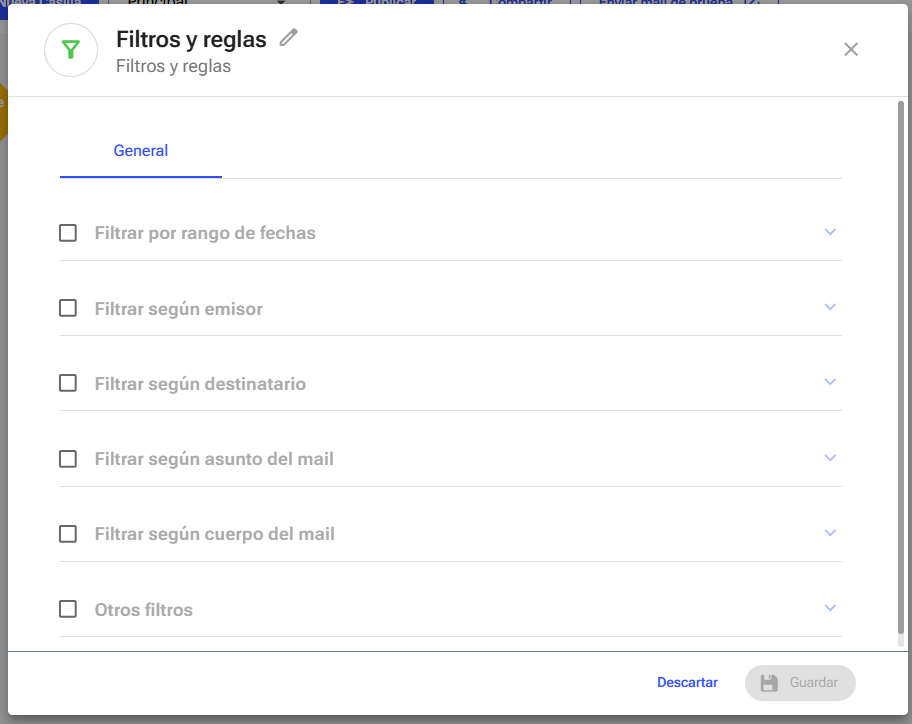Click the green funnel filter icon
This screenshot has height=724, width=912.
coord(70,50)
